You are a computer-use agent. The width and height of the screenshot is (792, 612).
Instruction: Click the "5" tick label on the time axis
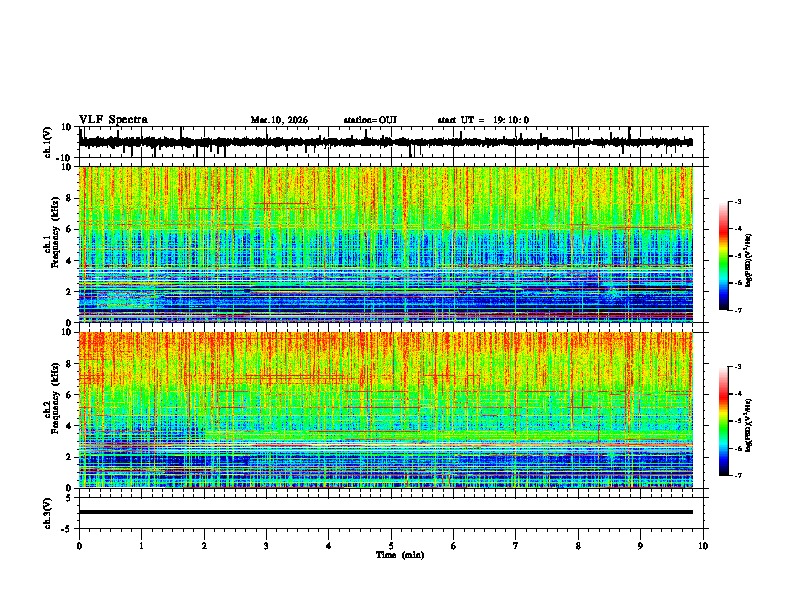coord(391,546)
